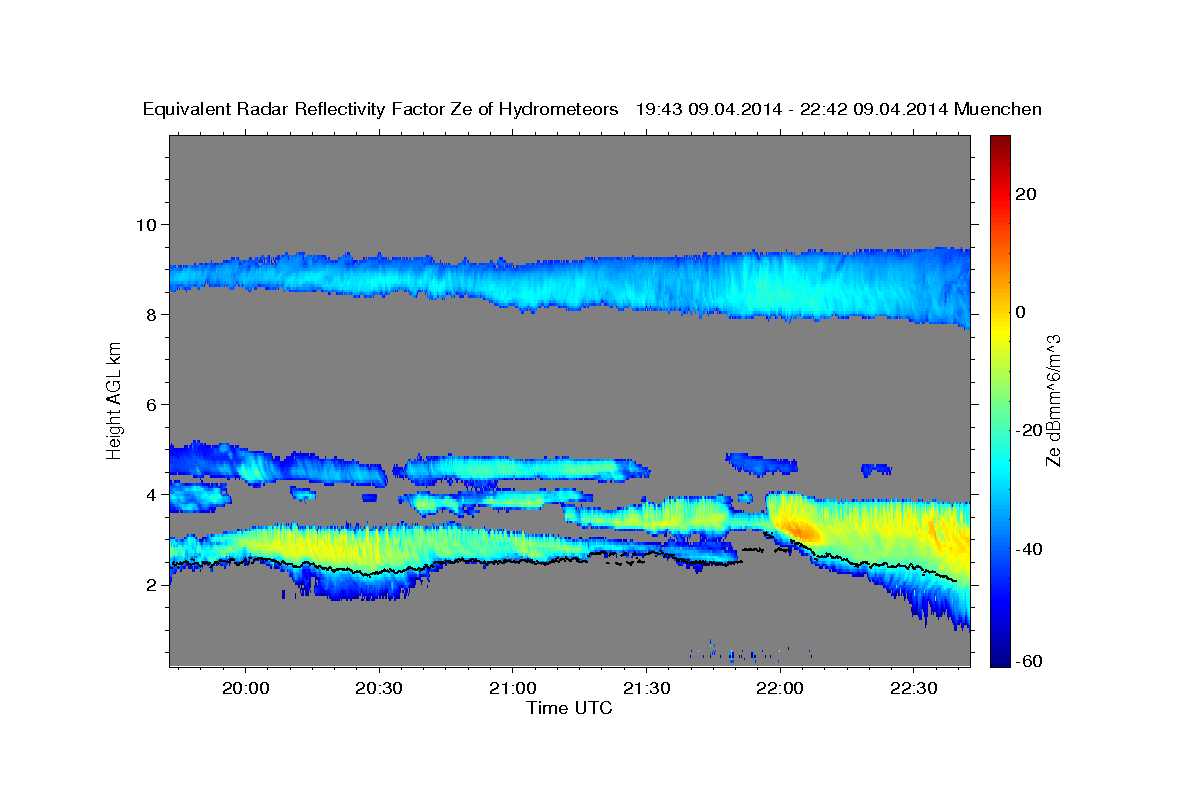Image resolution: width=1200 pixels, height=800 pixels.
Task: Click the 21:00 time tick label
Action: [x=512, y=689]
